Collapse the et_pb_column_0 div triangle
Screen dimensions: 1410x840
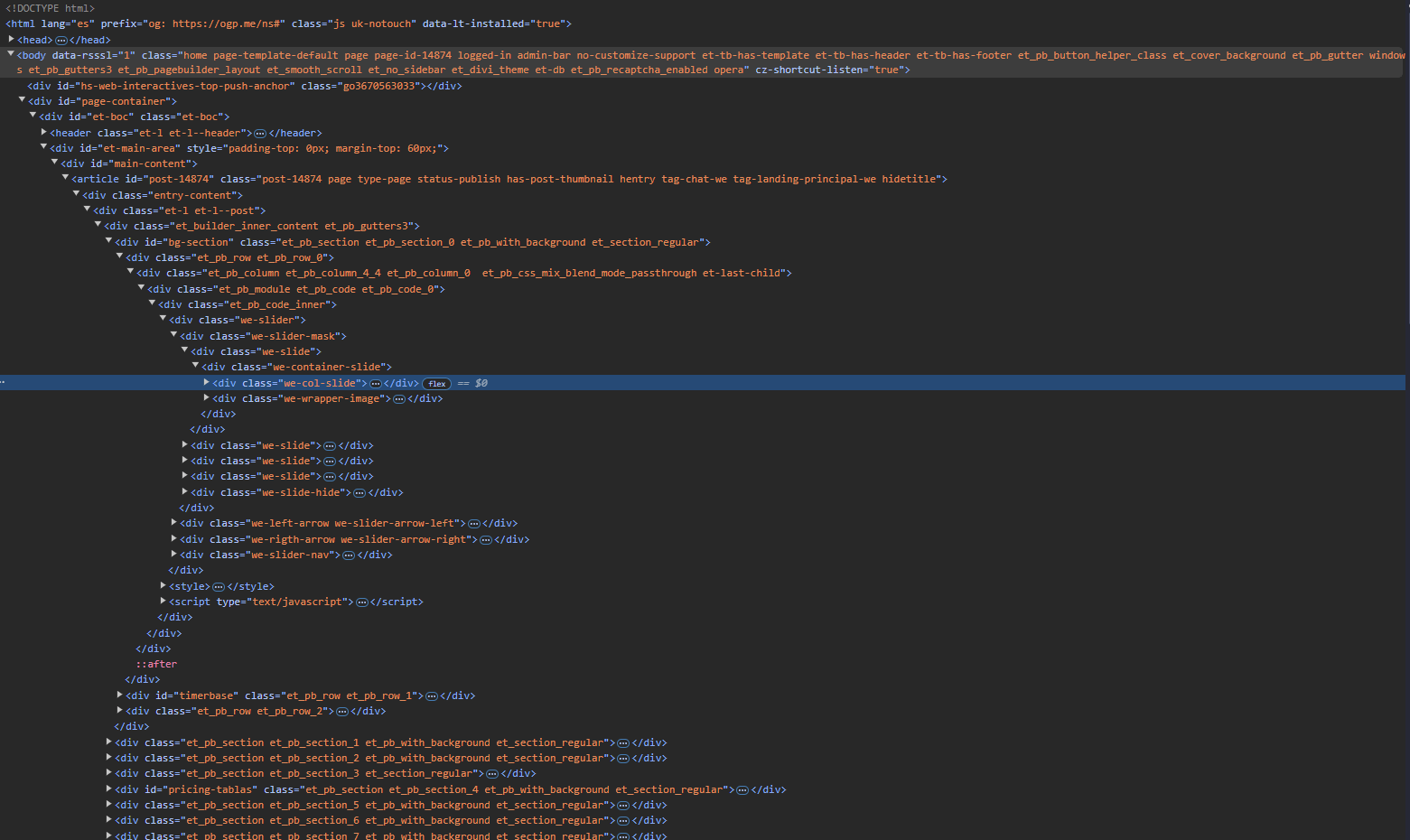(131, 272)
